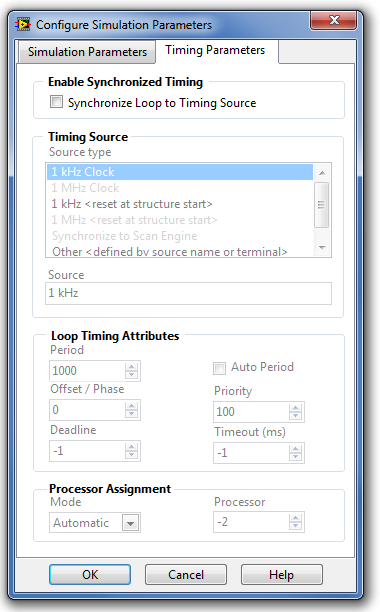Viewport: 380px width, 612px height.
Task: Dismiss dialog with Cancel button
Action: 186,575
